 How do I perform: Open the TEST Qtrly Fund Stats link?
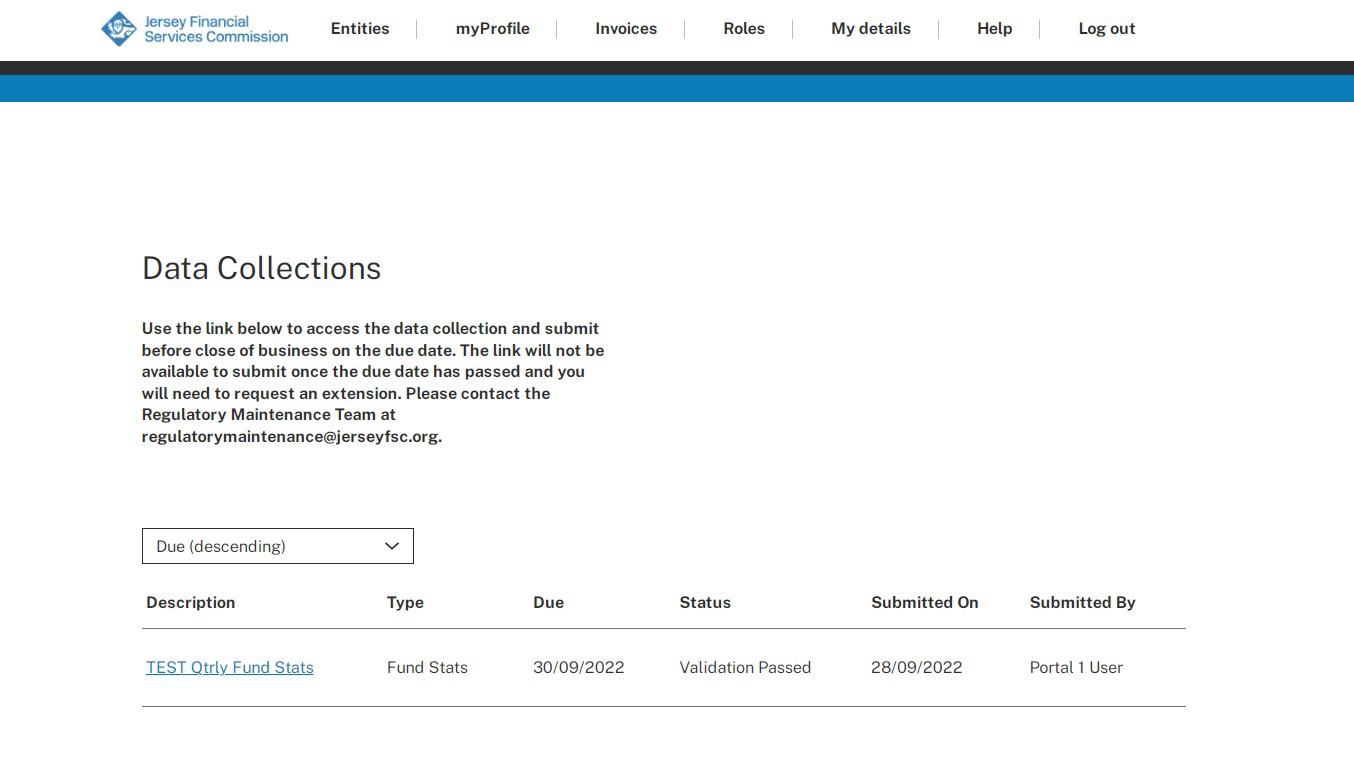[230, 668]
